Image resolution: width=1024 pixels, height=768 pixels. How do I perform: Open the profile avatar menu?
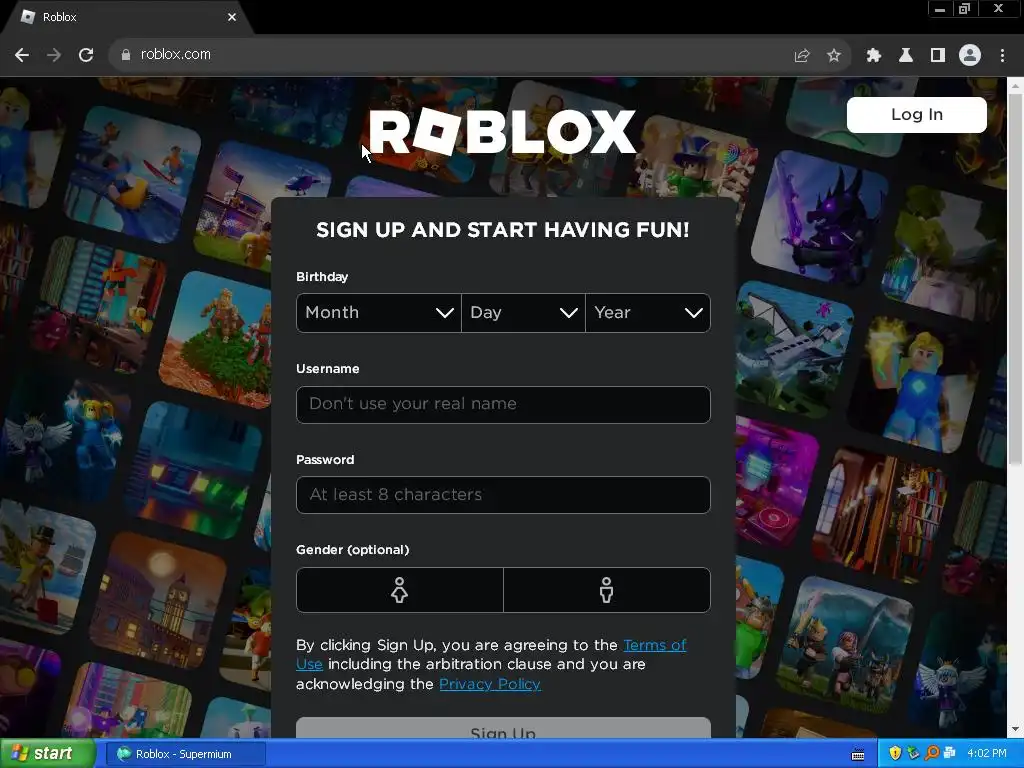(x=970, y=56)
